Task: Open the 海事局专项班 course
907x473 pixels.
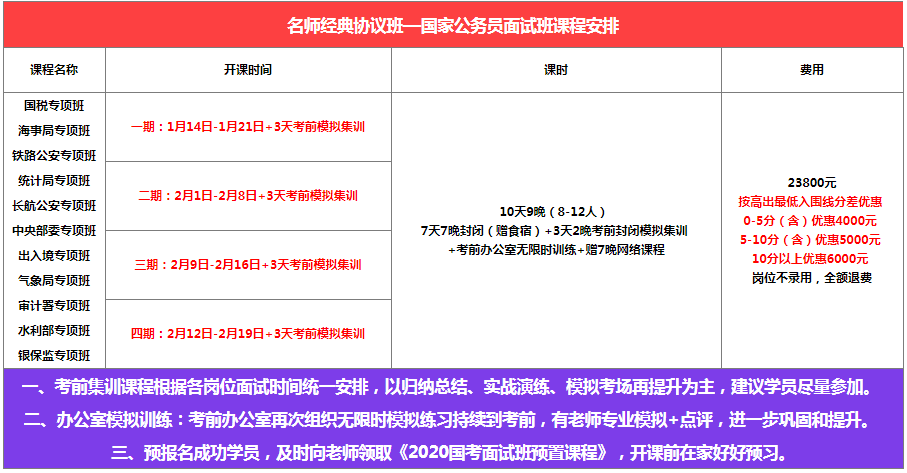Action: 54,130
